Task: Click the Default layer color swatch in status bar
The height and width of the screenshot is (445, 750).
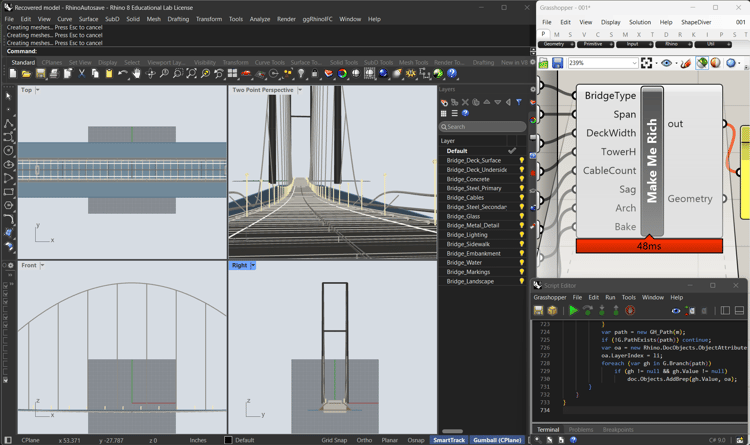Action: tap(228, 440)
